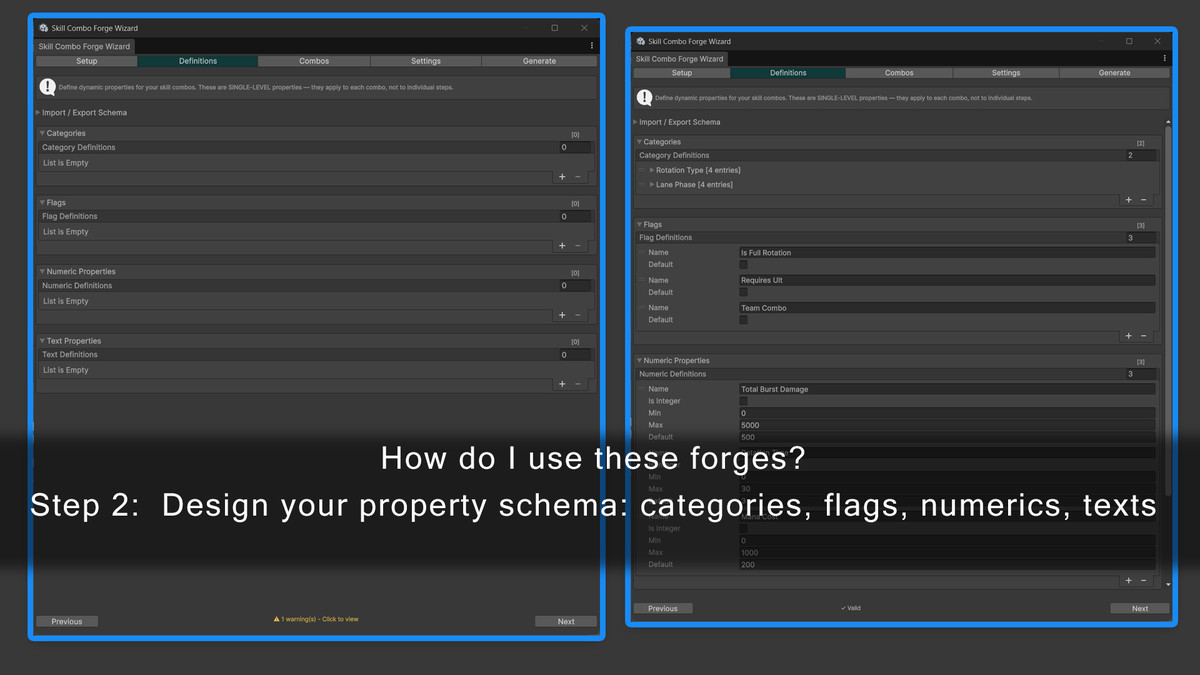The height and width of the screenshot is (675, 1200).
Task: Collapse Text Properties in left window
Action: [x=42, y=341]
